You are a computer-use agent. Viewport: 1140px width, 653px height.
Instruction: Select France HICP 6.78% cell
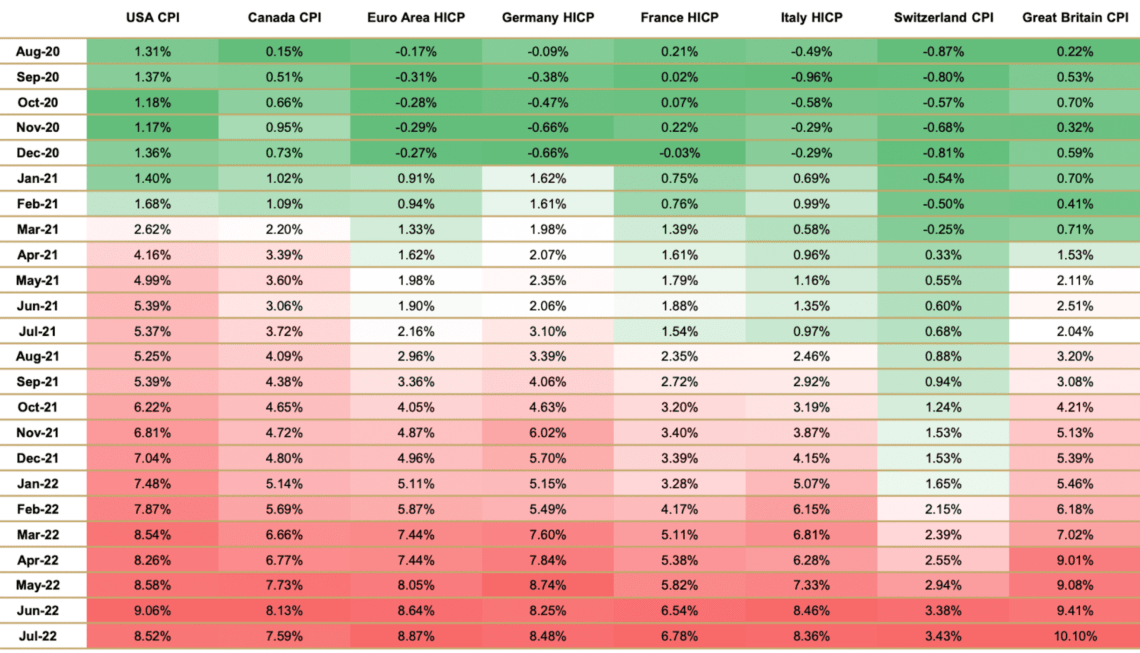[x=679, y=636]
